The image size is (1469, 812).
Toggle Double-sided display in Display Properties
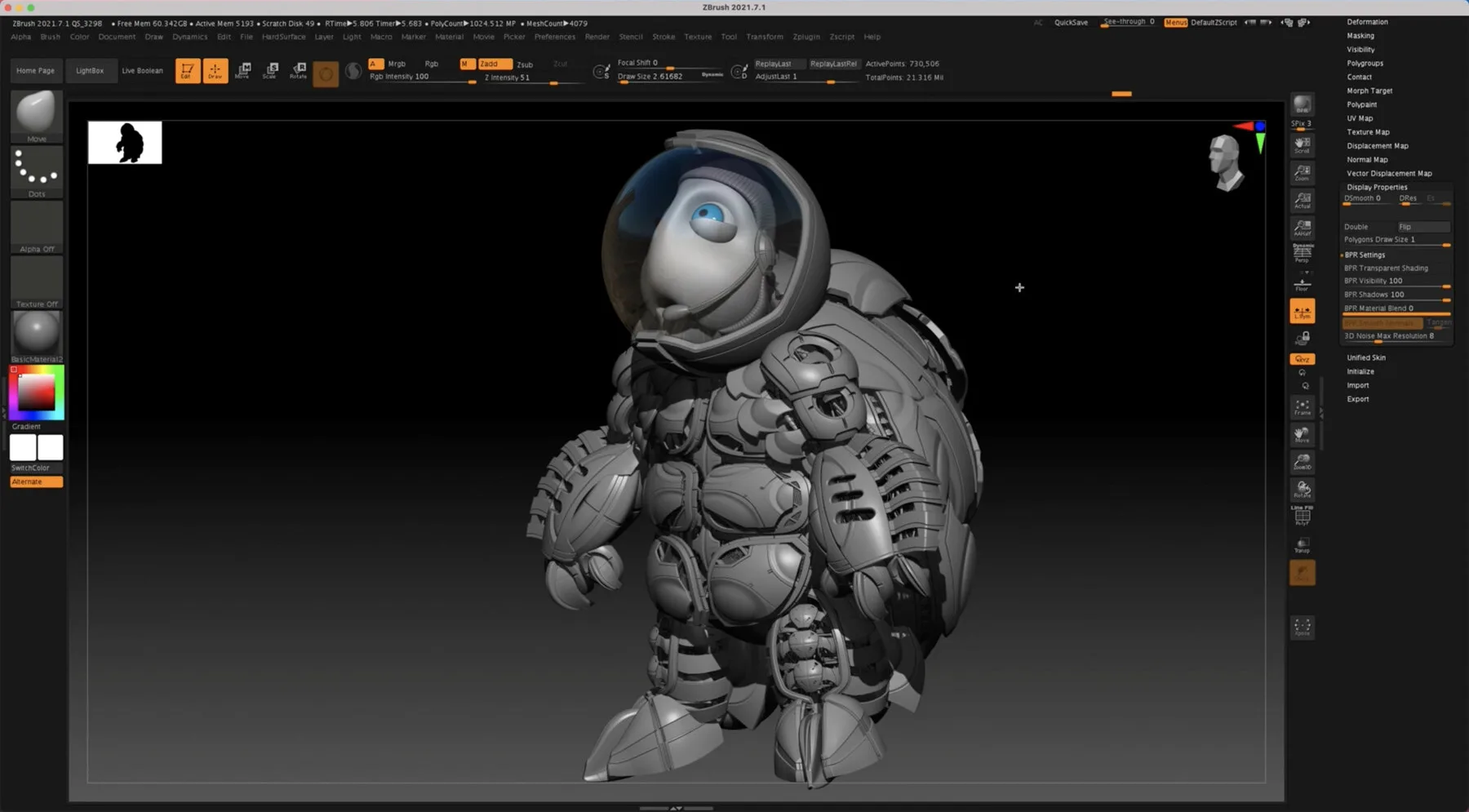[x=1356, y=226]
